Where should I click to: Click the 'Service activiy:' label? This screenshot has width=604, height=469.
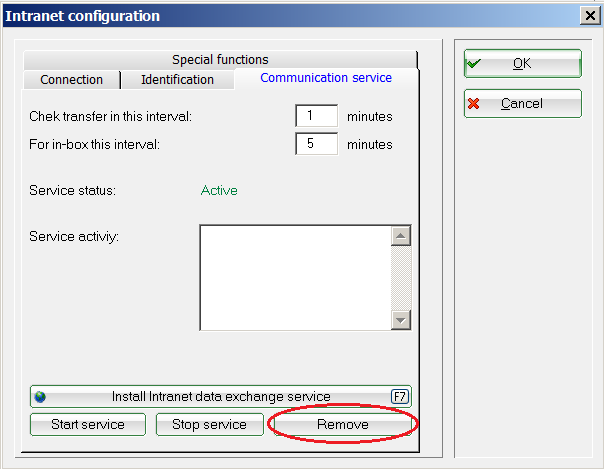(x=74, y=236)
